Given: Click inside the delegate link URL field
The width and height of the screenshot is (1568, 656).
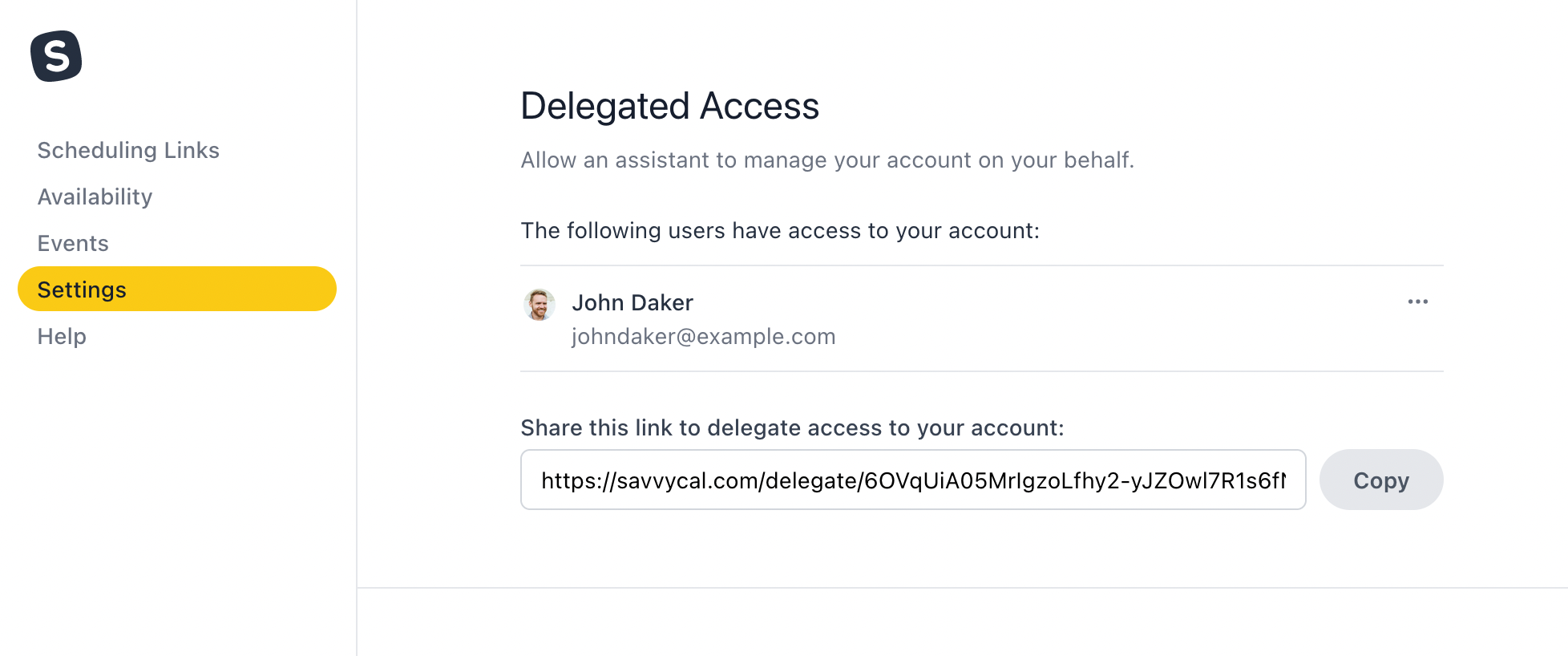Looking at the screenshot, I should point(912,480).
